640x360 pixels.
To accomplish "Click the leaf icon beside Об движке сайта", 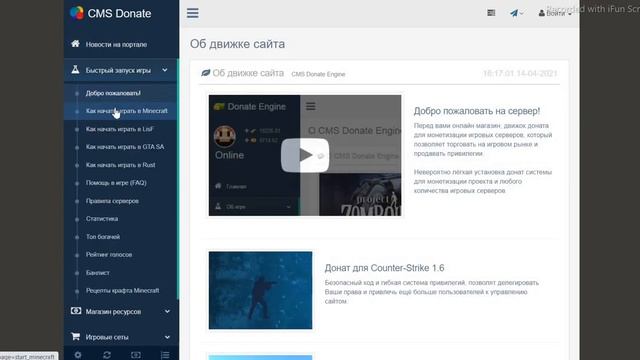I will (x=205, y=73).
